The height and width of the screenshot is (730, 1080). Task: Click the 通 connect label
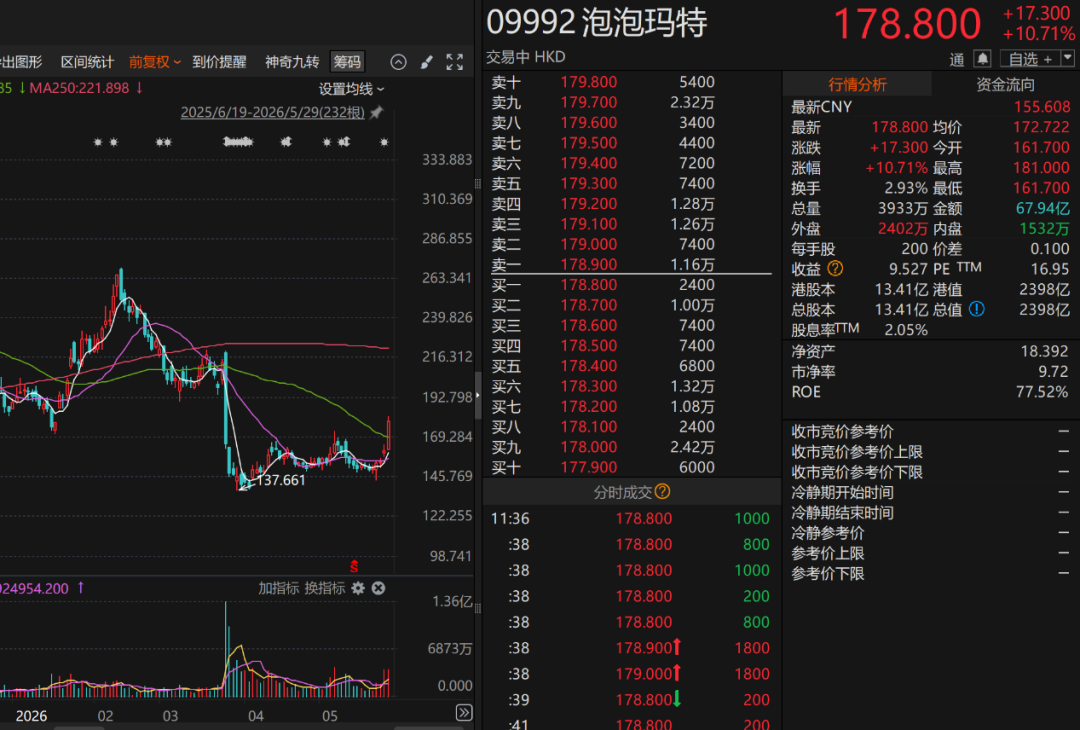(957, 60)
